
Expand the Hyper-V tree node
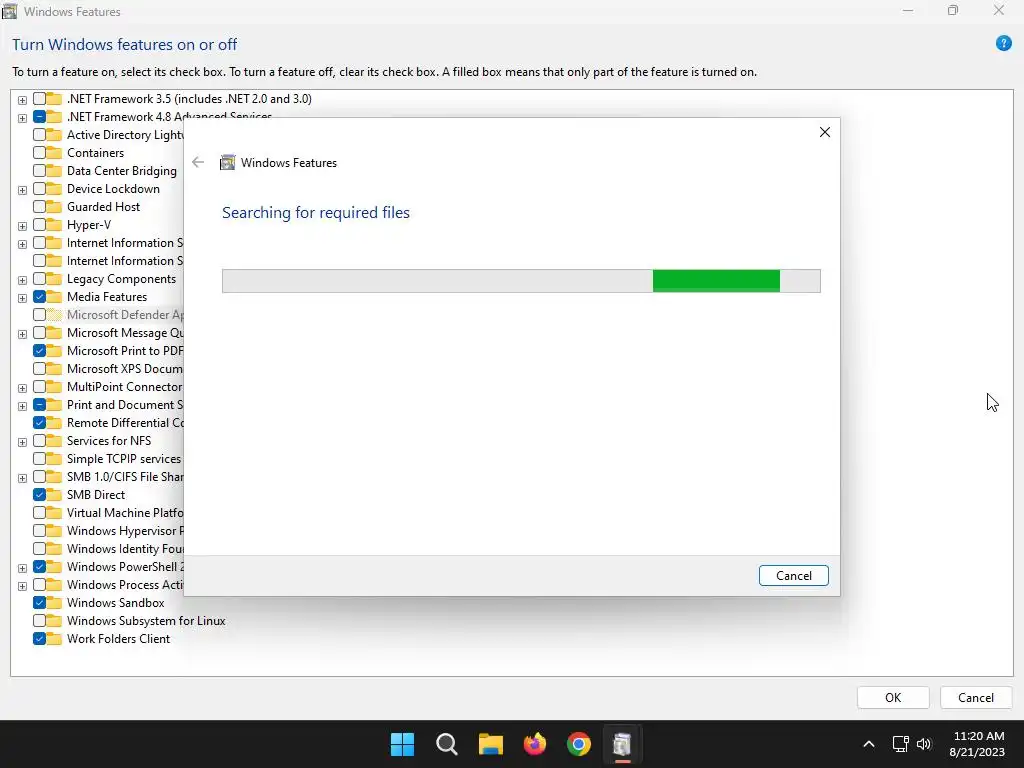[22, 226]
